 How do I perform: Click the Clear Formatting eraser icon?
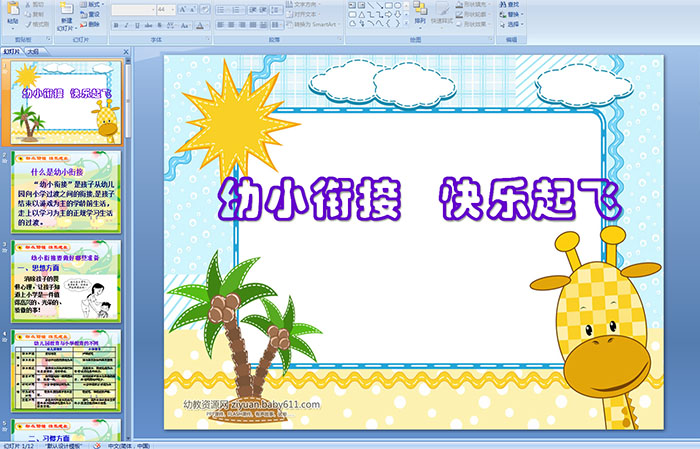pos(204,9)
